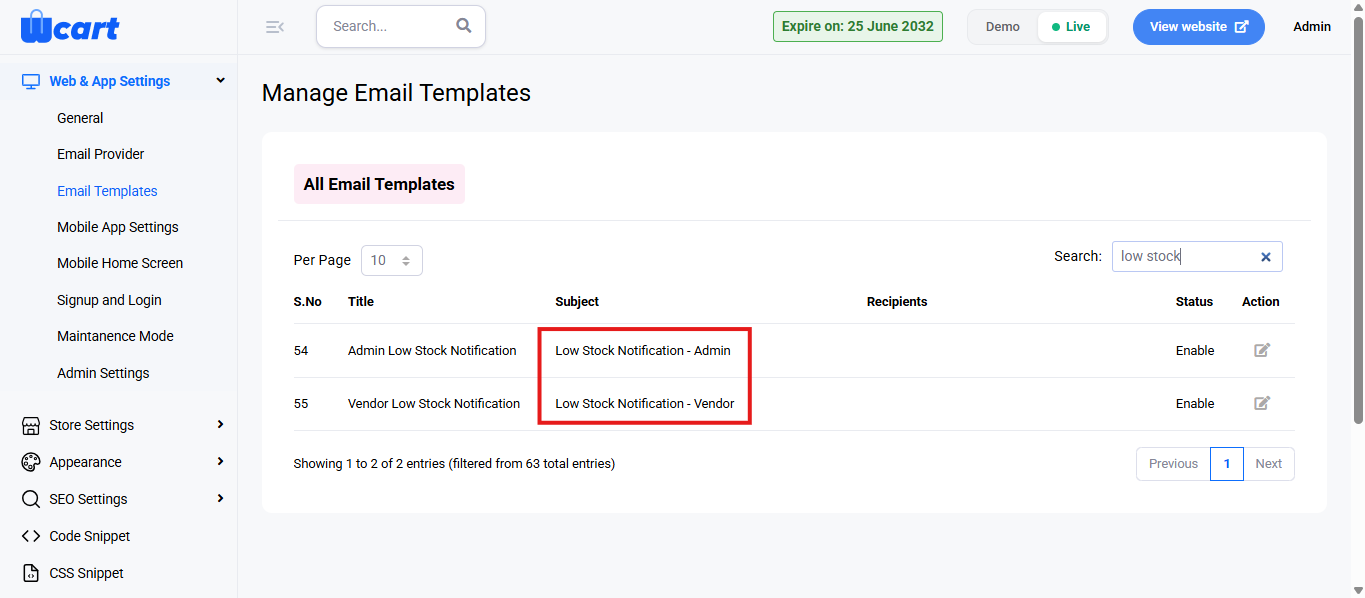
Task: Open Maintanence Mode page
Action: point(115,336)
